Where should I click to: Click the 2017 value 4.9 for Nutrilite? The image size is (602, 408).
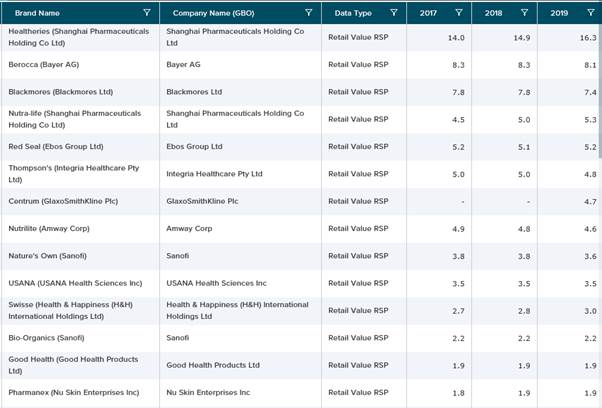coord(458,229)
